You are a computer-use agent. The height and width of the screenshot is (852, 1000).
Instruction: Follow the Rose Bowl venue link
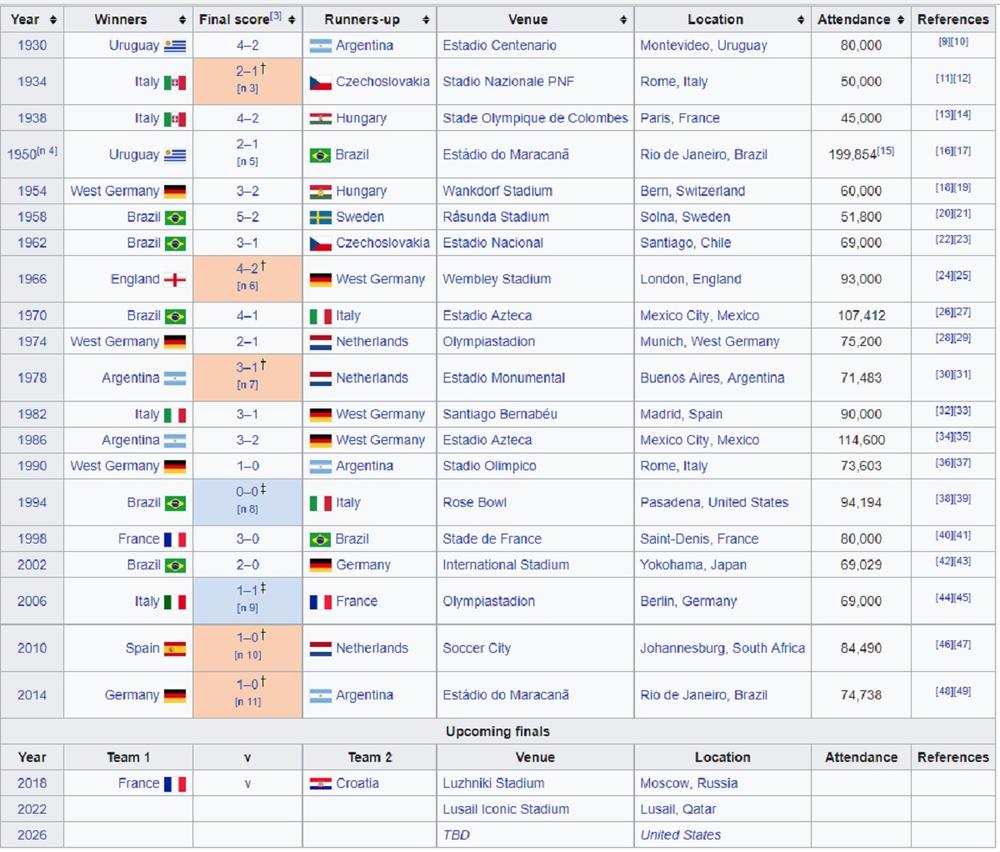click(474, 503)
